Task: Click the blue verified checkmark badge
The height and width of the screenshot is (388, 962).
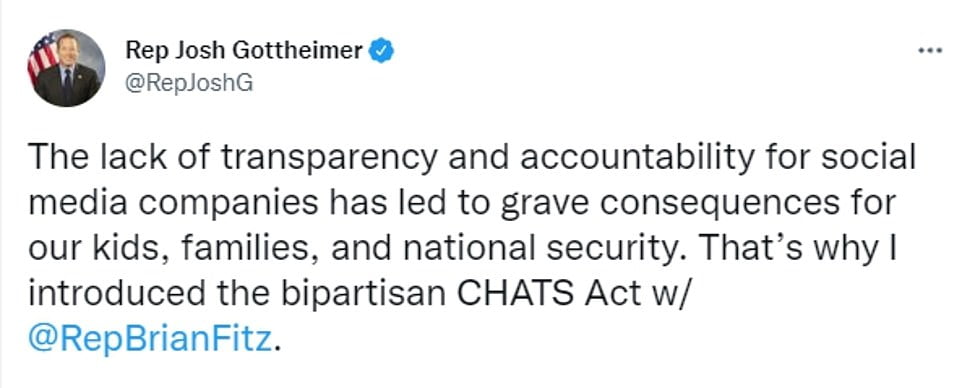Action: tap(381, 51)
